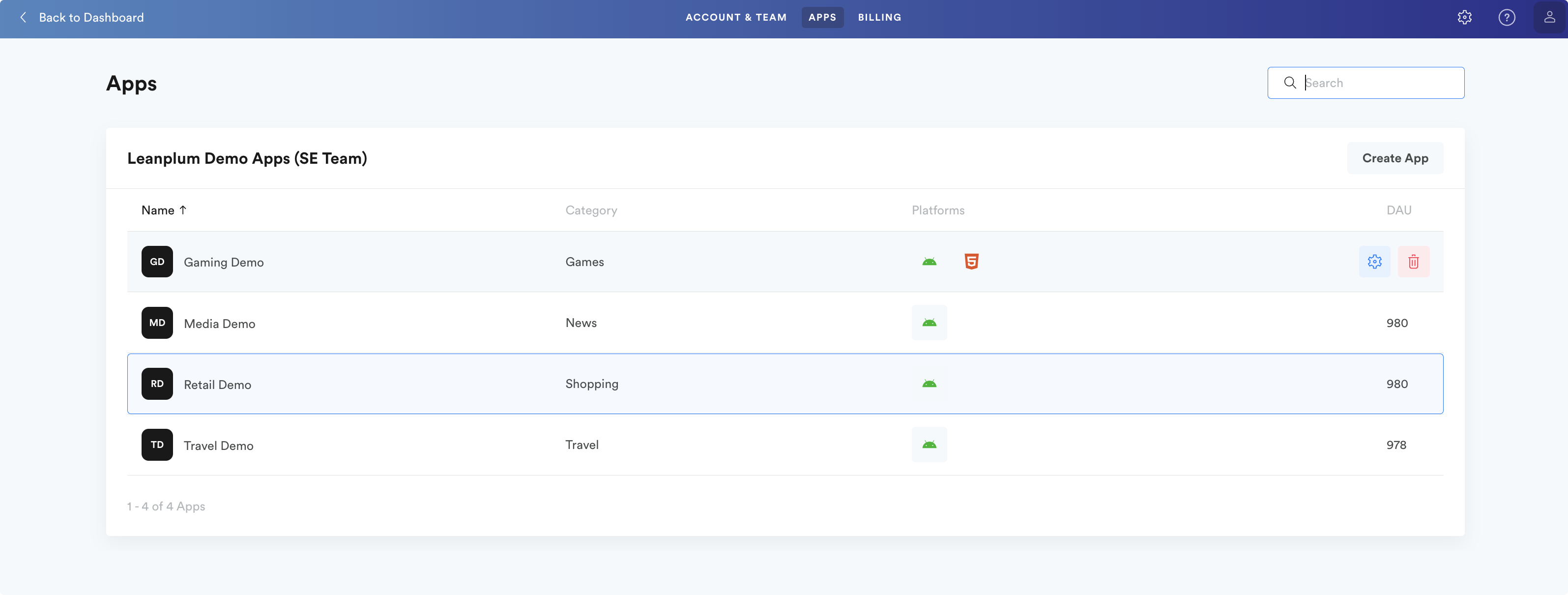The image size is (1568, 595).
Task: Open settings for the Gaming Demo app
Action: click(1374, 262)
